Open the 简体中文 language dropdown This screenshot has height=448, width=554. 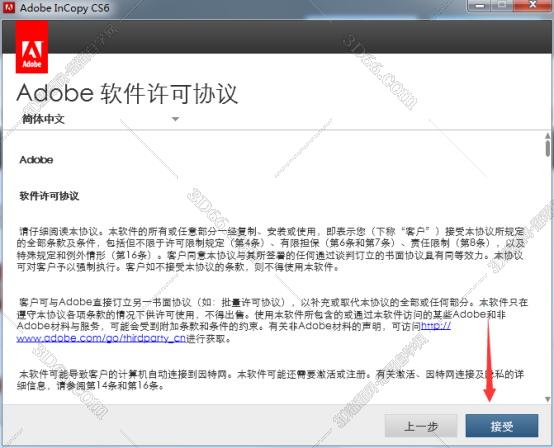tap(100, 119)
